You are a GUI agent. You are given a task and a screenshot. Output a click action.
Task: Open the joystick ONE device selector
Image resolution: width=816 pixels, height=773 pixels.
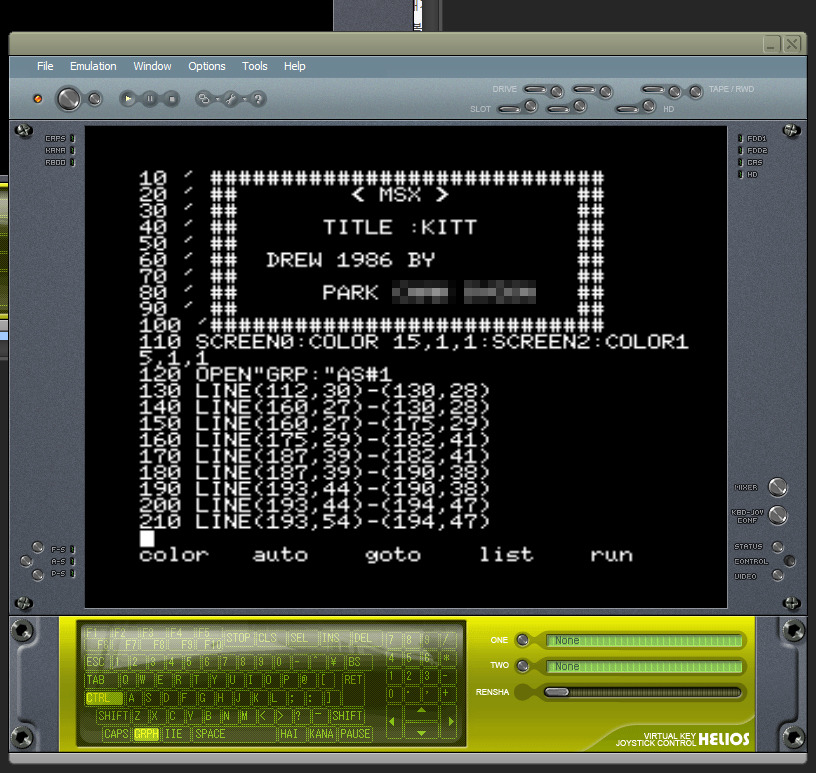point(644,640)
